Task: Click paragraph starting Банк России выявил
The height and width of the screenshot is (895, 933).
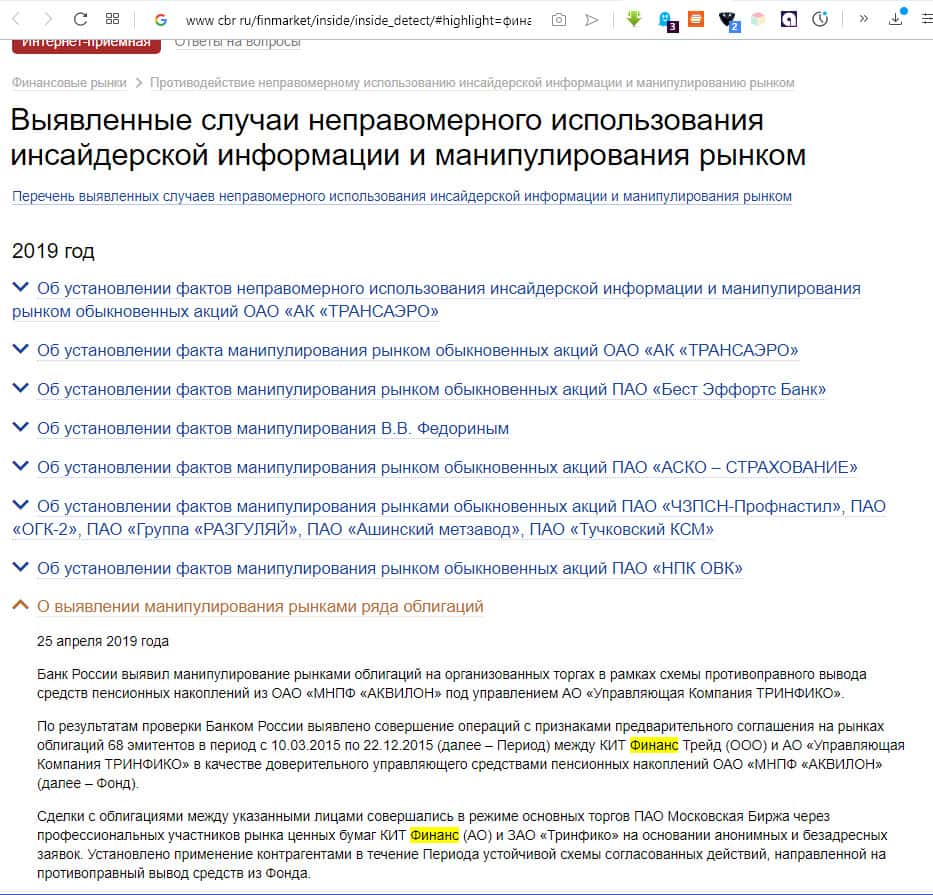Action: tap(452, 684)
